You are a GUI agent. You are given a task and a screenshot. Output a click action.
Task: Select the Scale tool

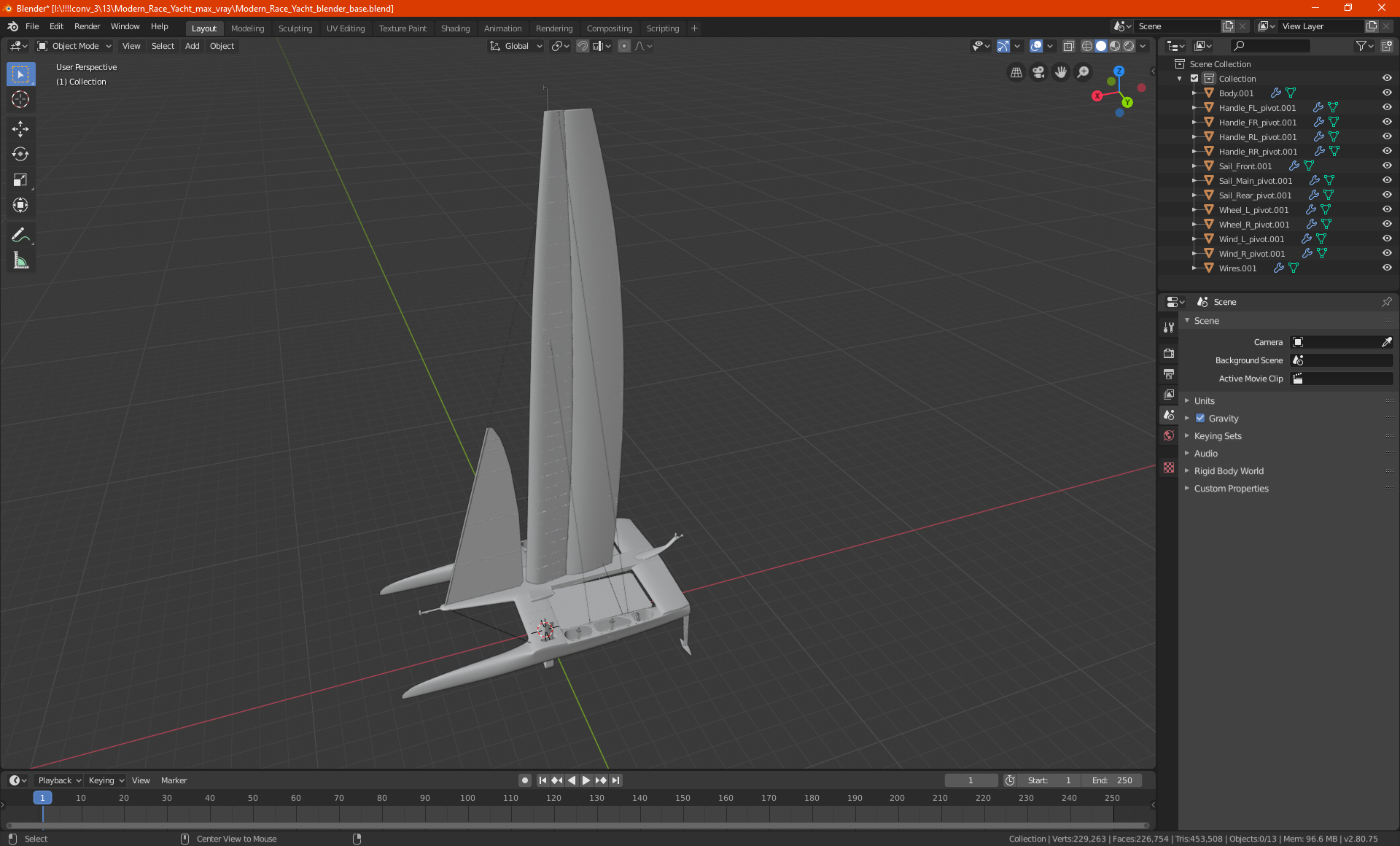click(x=20, y=179)
